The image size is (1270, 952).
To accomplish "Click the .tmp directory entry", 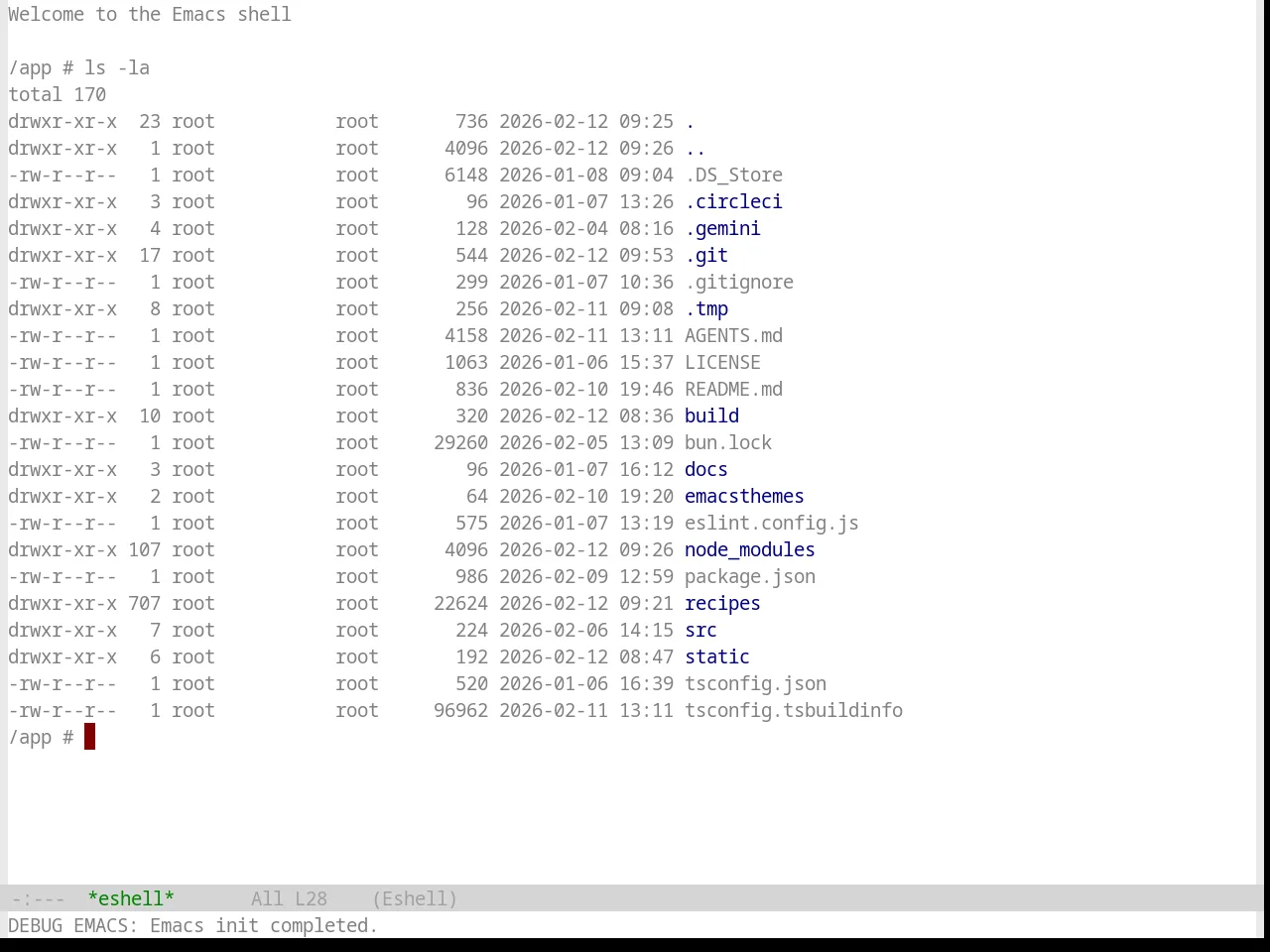I will (x=706, y=308).
